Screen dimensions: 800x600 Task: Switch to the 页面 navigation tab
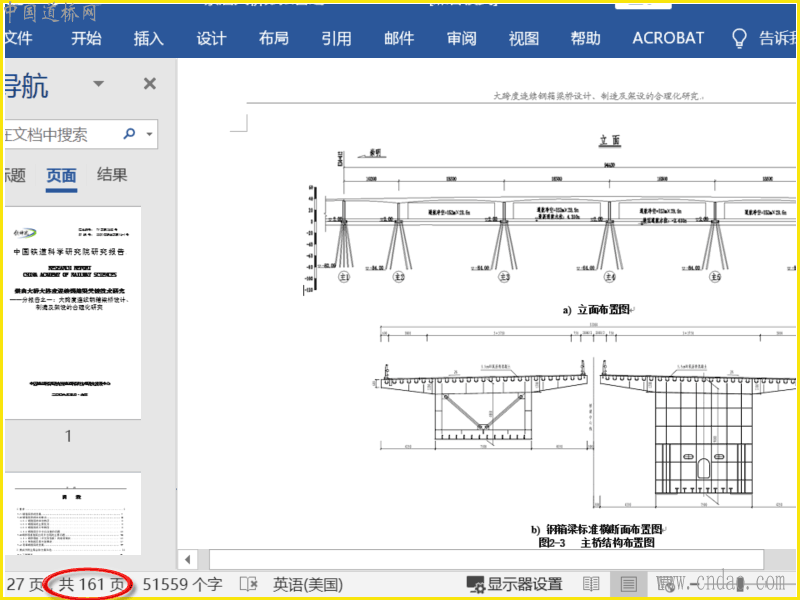pos(61,176)
